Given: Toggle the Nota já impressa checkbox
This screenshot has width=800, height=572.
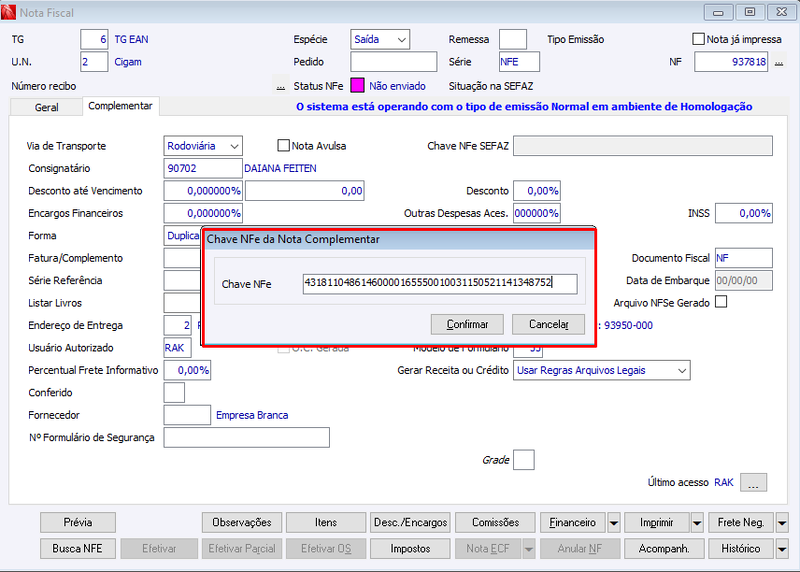Looking at the screenshot, I should tap(698, 39).
